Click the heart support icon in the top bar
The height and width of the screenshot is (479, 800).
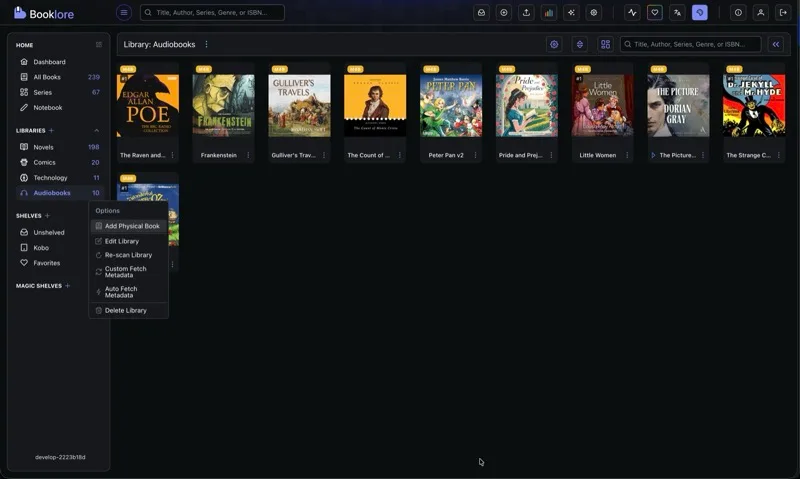click(655, 13)
